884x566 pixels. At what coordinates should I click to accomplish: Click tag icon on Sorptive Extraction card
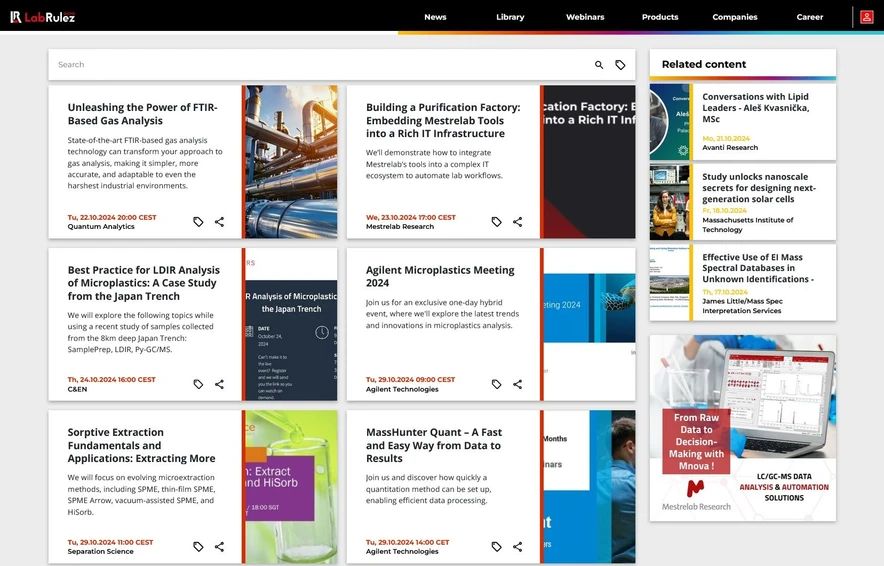click(x=198, y=546)
